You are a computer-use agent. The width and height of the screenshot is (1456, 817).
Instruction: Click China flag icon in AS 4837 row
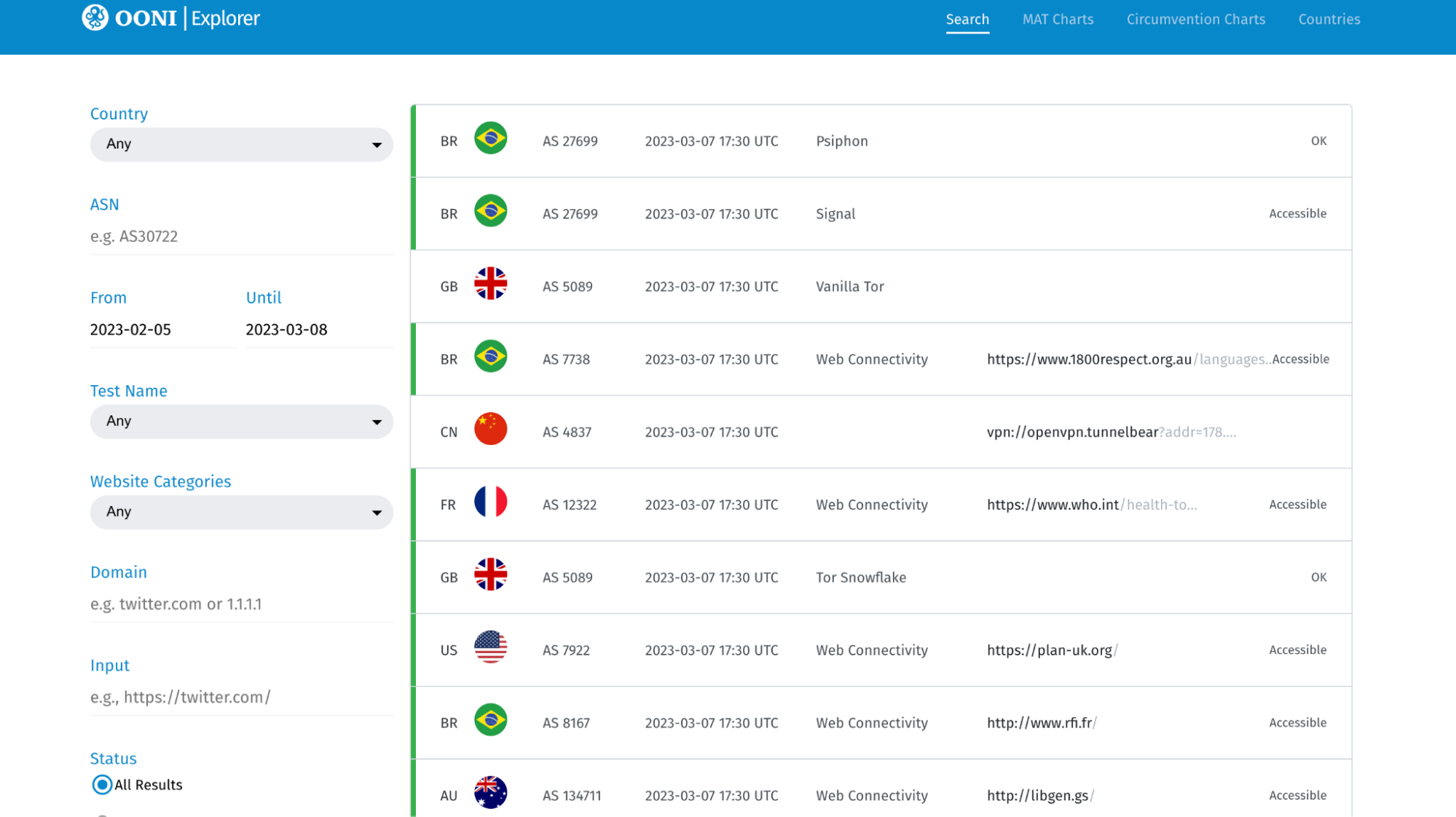[x=490, y=430]
